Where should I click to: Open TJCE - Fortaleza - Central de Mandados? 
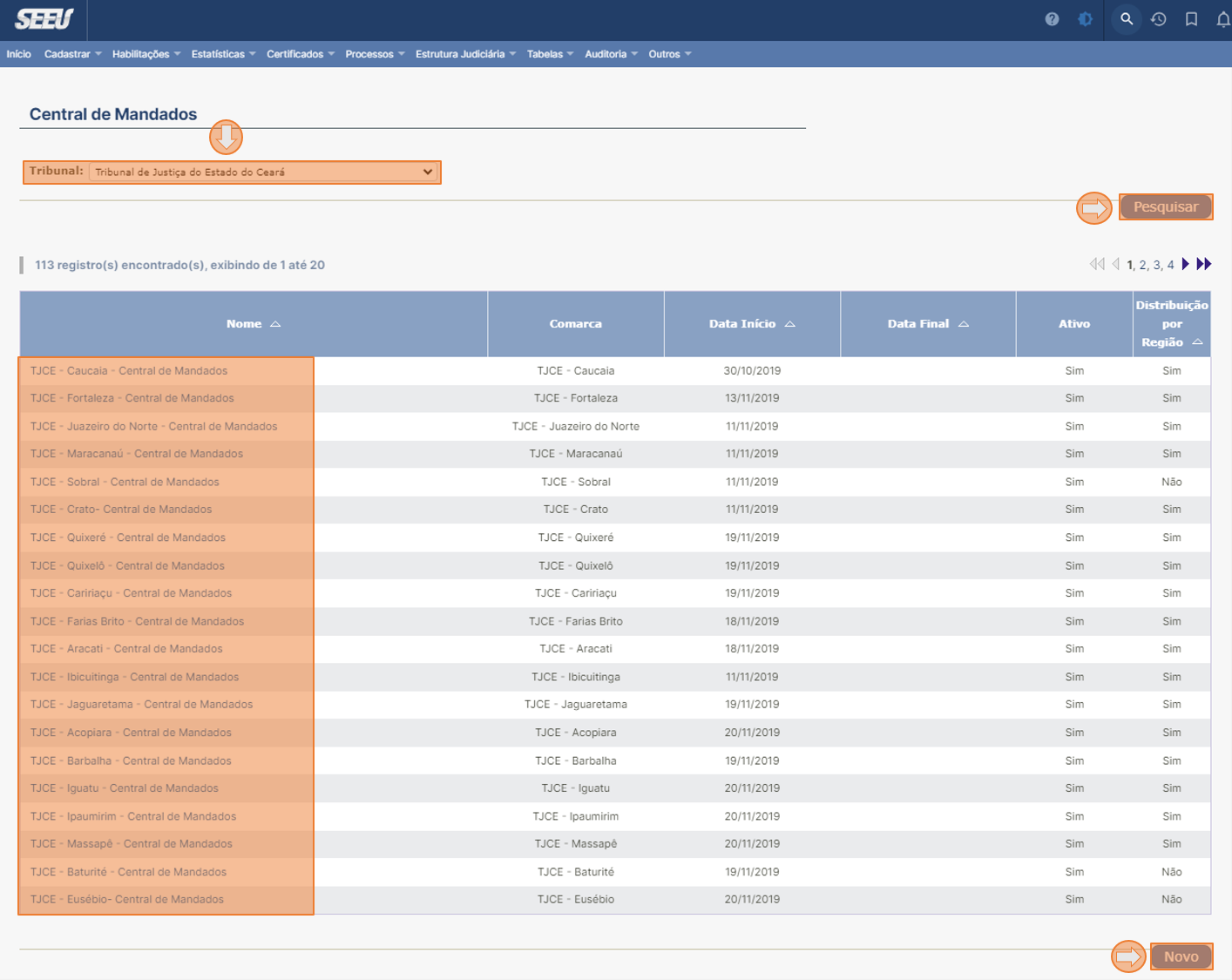pyautogui.click(x=132, y=398)
